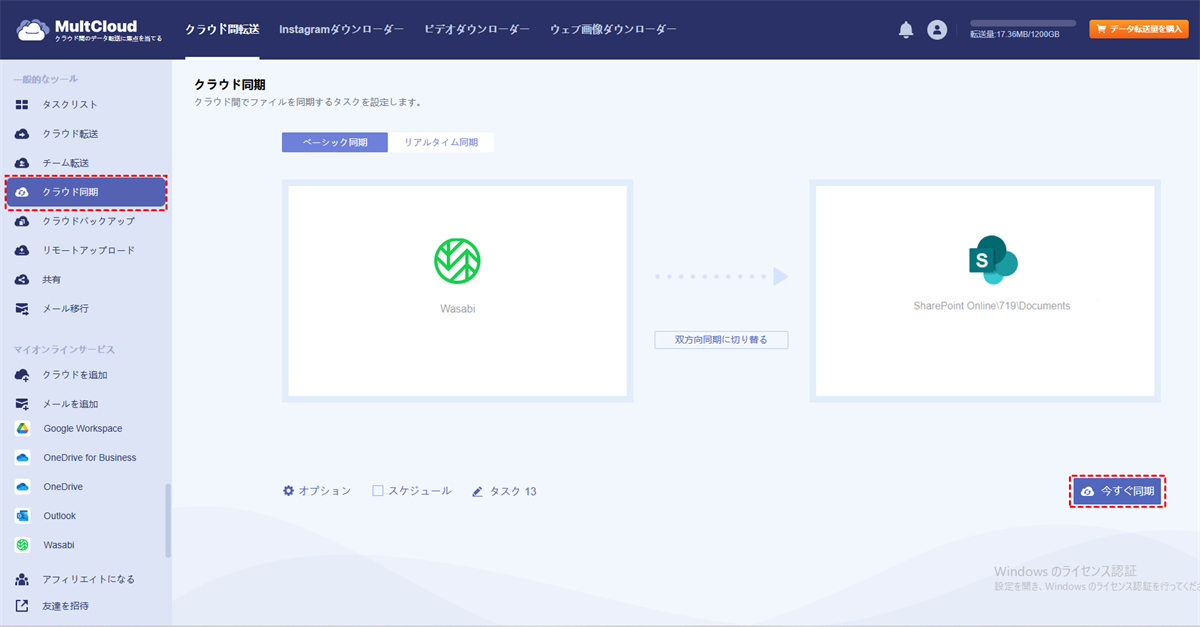
Task: Select クラウド同期 in sidebar
Action: tap(86, 192)
